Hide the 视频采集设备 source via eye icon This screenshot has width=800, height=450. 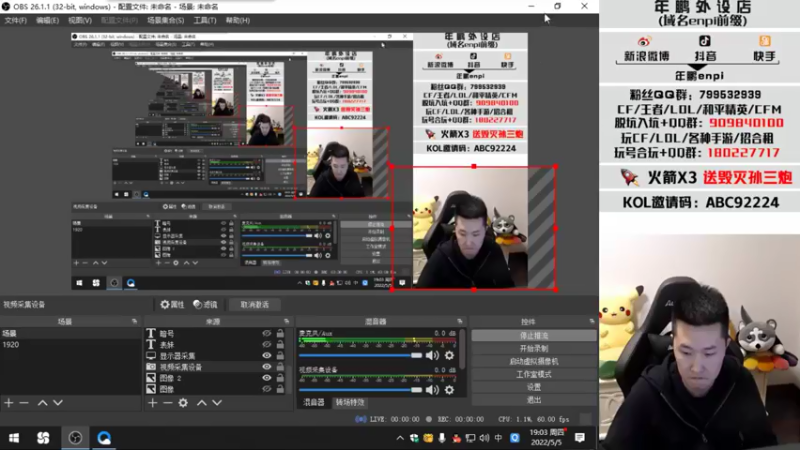click(266, 367)
